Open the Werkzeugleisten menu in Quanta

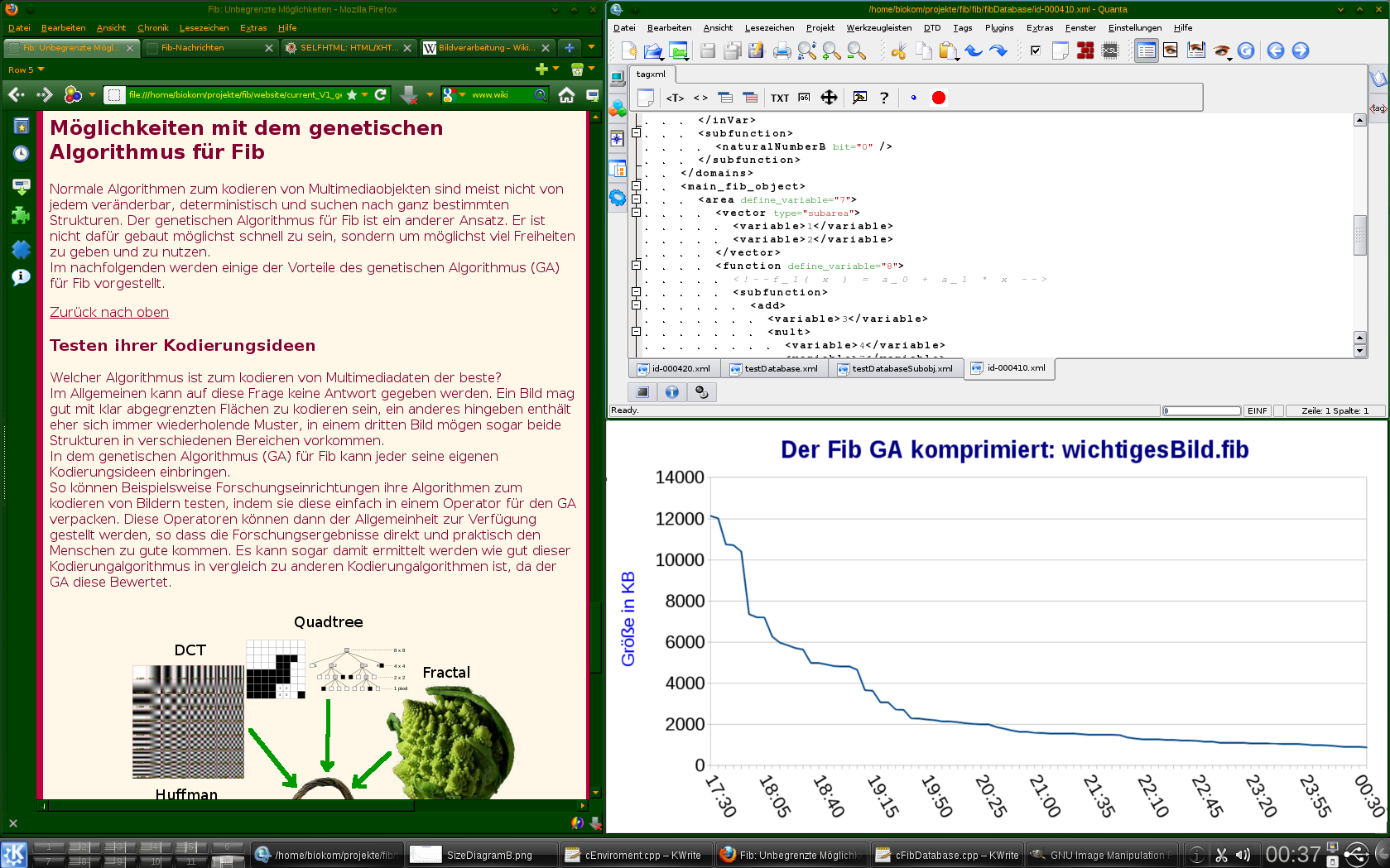878,27
